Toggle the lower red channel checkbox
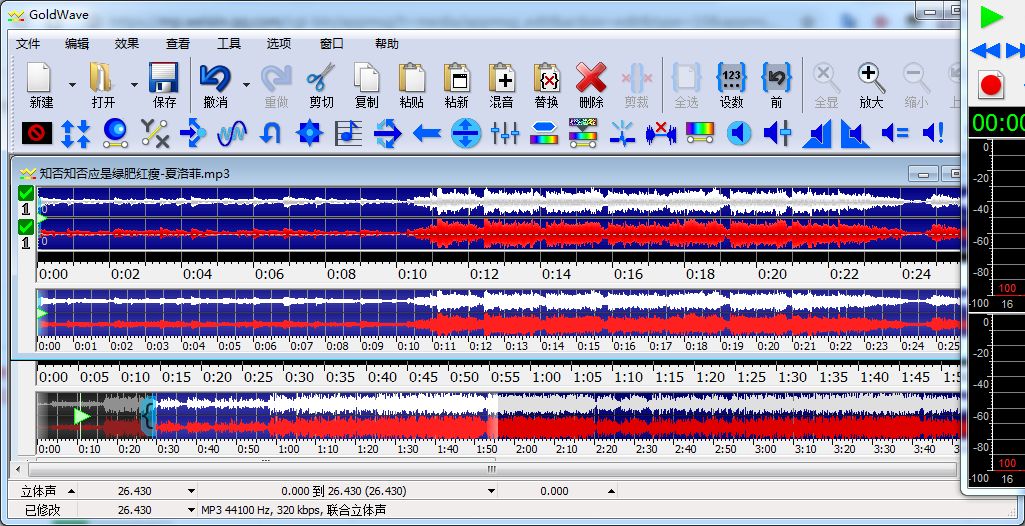Viewport: 1025px width, 526px height. (26, 227)
